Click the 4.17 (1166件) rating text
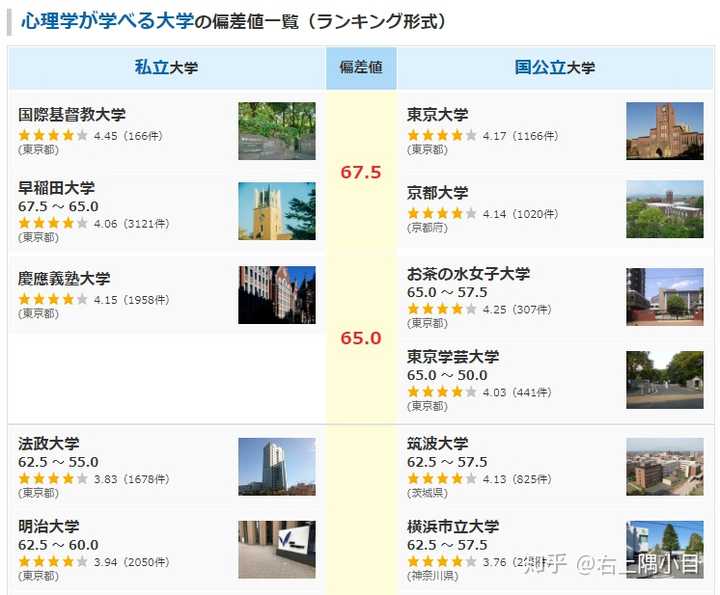 521,136
